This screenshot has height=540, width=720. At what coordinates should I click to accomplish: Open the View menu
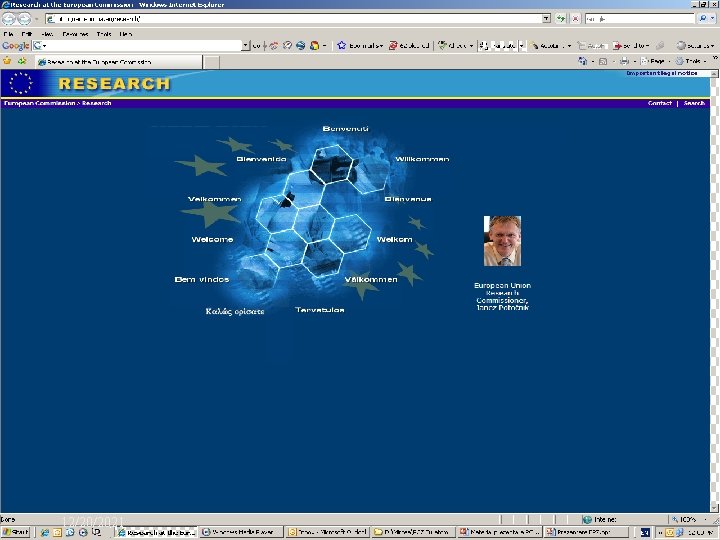coord(47,34)
